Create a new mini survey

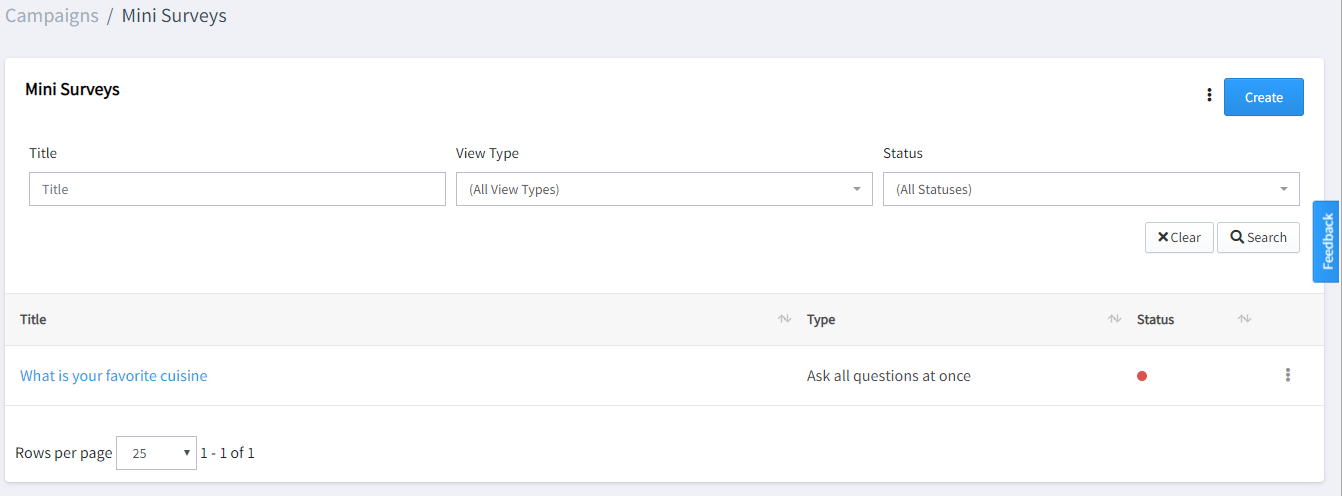pyautogui.click(x=1264, y=97)
